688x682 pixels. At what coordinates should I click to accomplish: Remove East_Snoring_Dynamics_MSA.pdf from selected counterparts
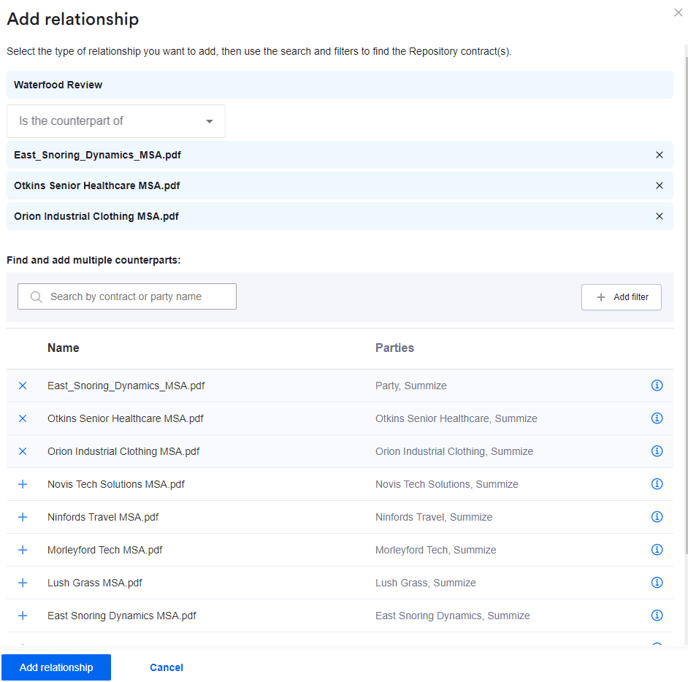point(659,155)
